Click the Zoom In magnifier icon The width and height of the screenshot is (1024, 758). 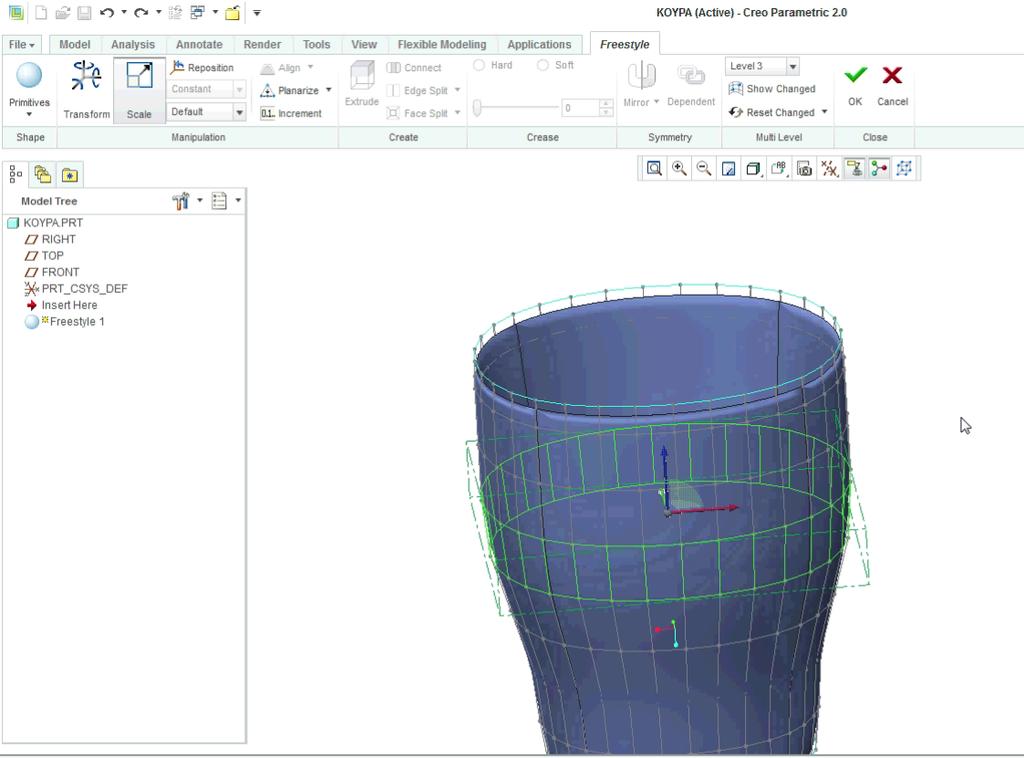[x=679, y=168]
